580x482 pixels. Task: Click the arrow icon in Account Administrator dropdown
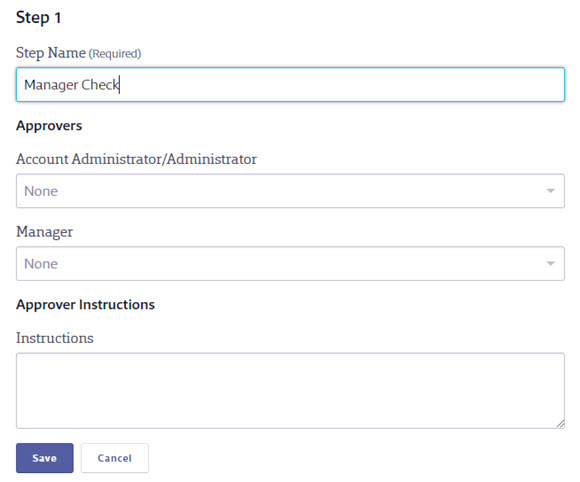click(x=550, y=191)
